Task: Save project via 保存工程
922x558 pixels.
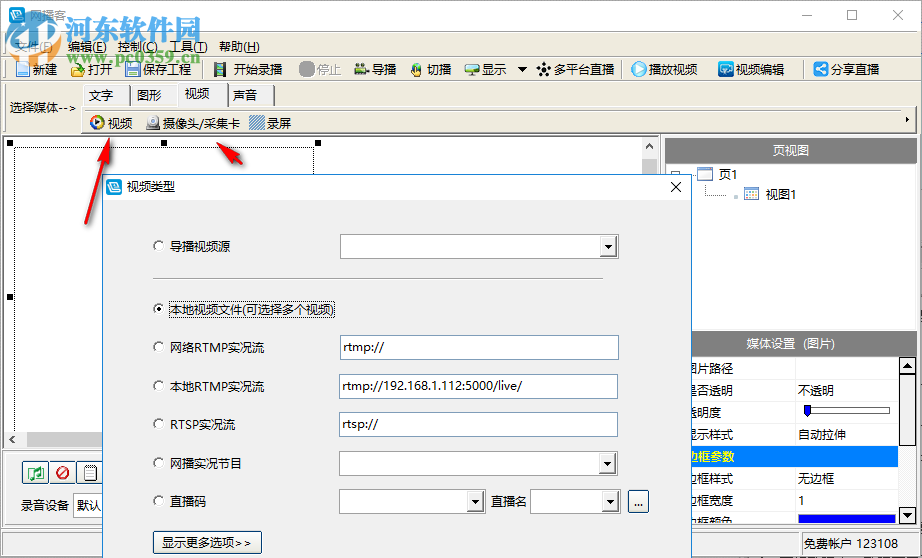Action: (x=159, y=69)
